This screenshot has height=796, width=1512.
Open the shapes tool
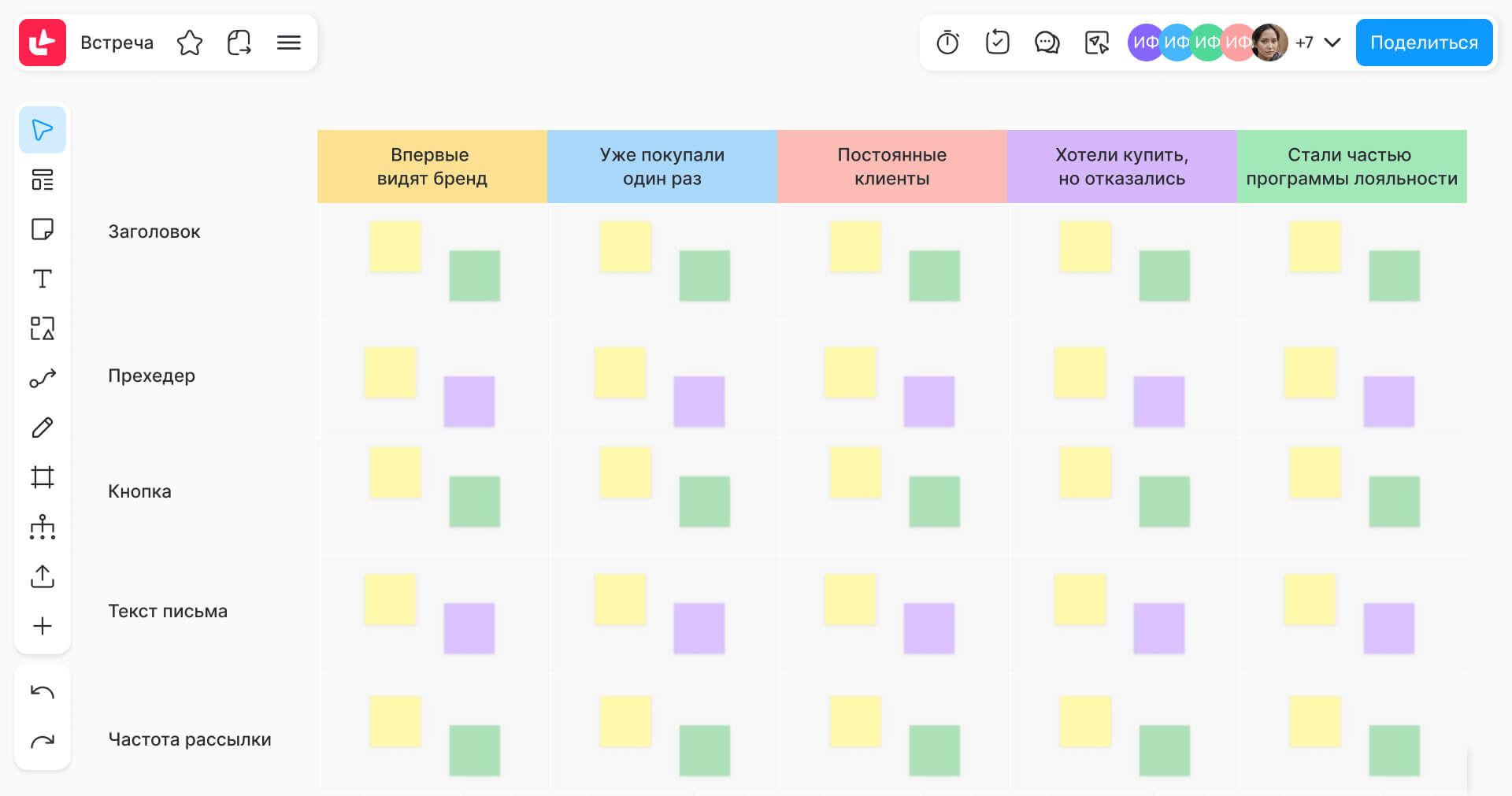click(43, 328)
